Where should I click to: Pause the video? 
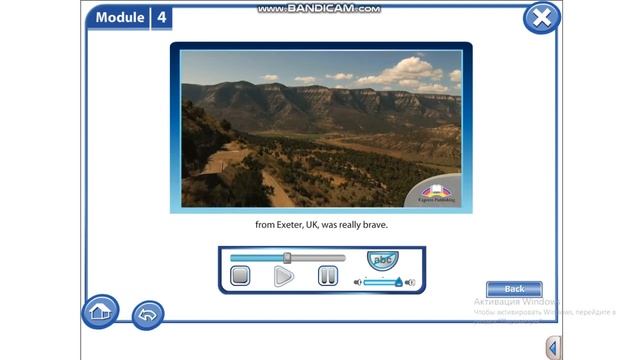pos(328,276)
